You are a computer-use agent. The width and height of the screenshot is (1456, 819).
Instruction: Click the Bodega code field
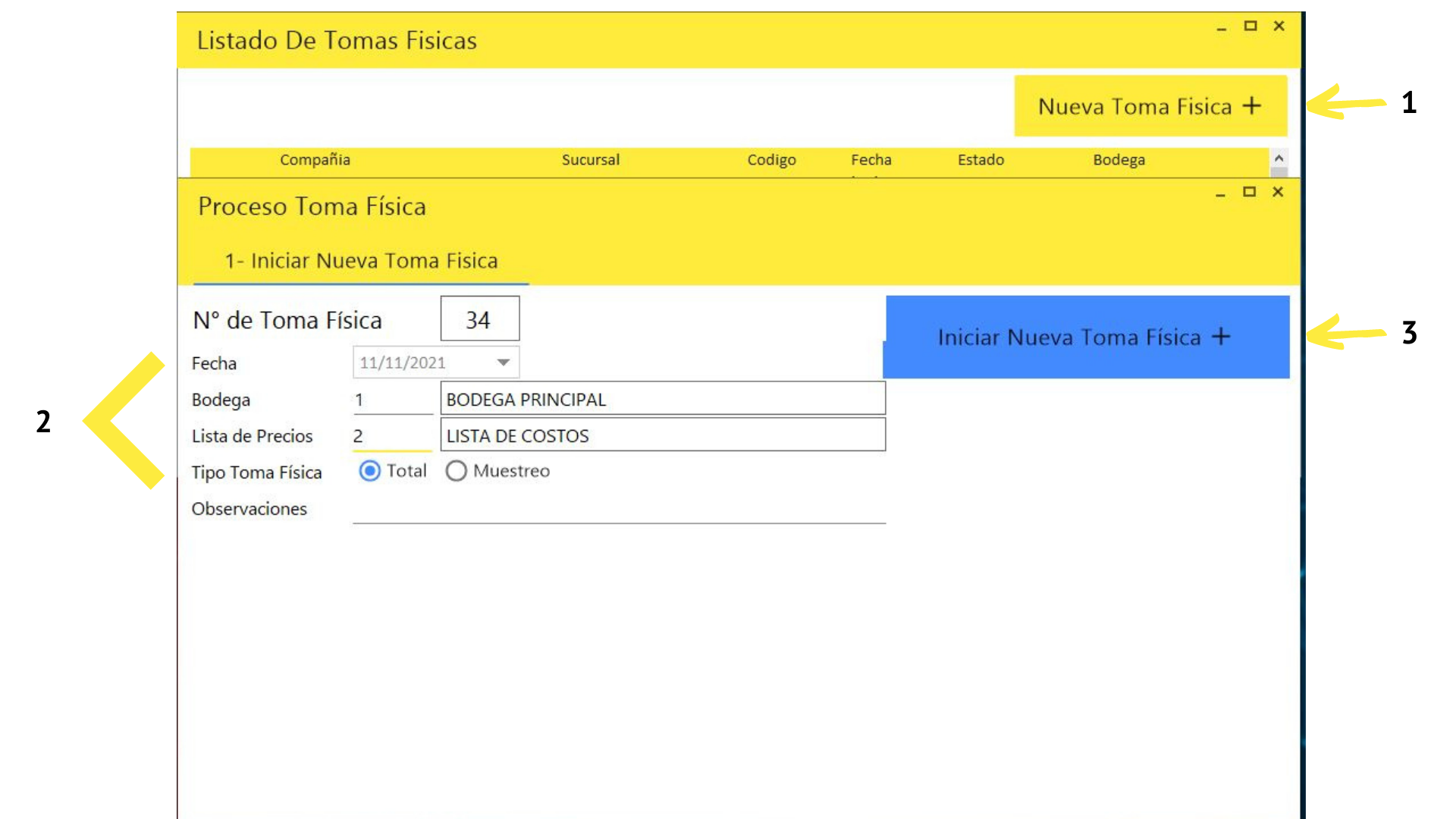coord(392,400)
